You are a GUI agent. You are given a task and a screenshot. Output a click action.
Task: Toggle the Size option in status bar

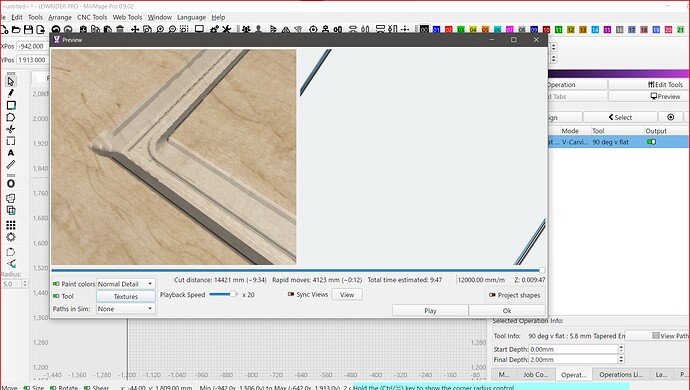(x=27, y=387)
